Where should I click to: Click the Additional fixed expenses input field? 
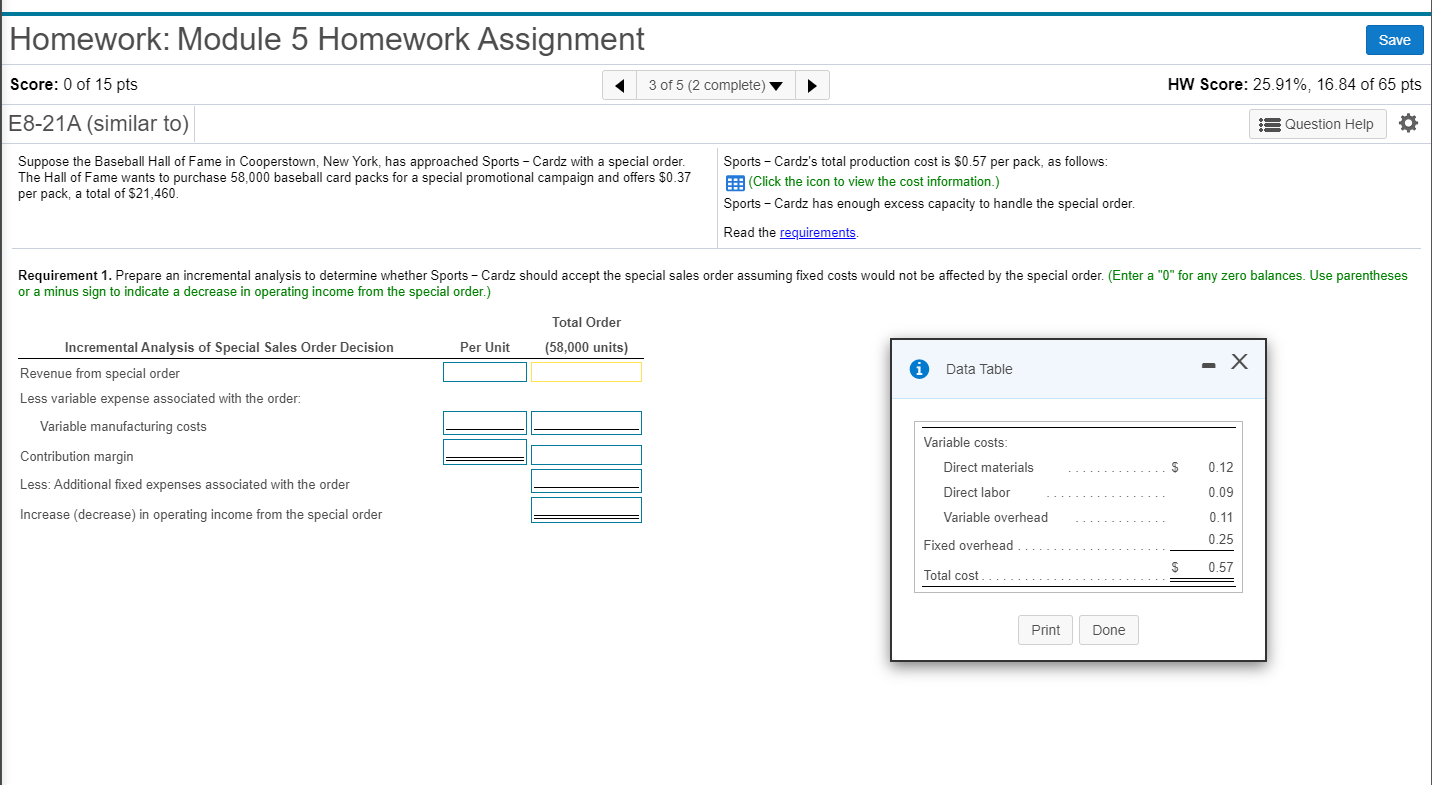[x=586, y=480]
